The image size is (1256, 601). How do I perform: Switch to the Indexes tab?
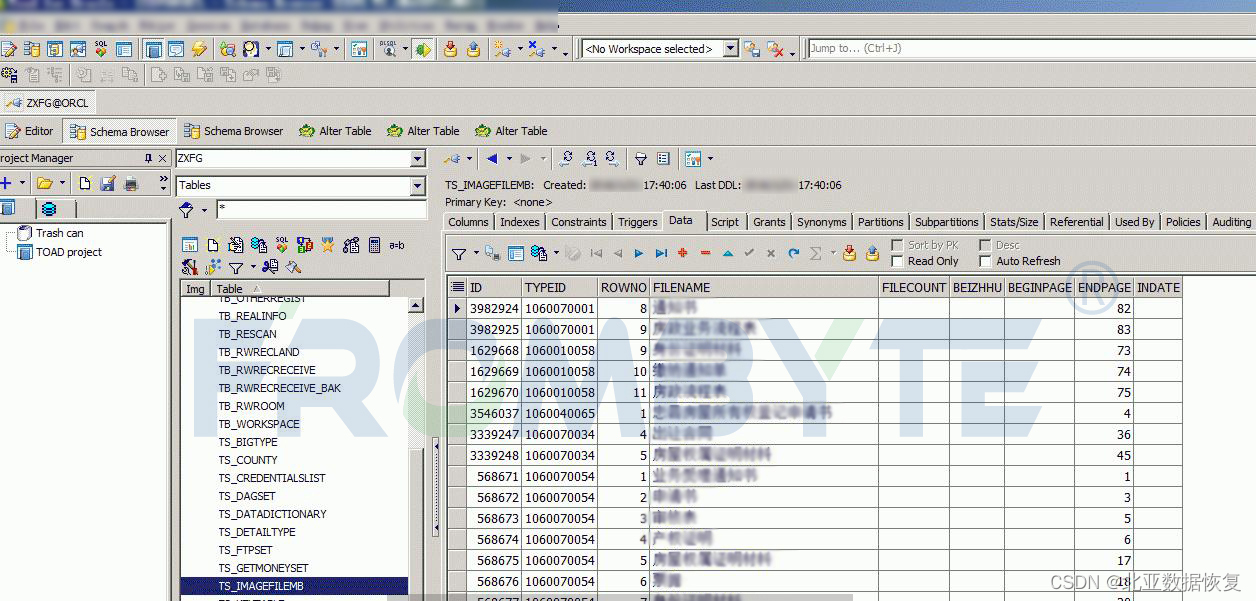coord(520,222)
